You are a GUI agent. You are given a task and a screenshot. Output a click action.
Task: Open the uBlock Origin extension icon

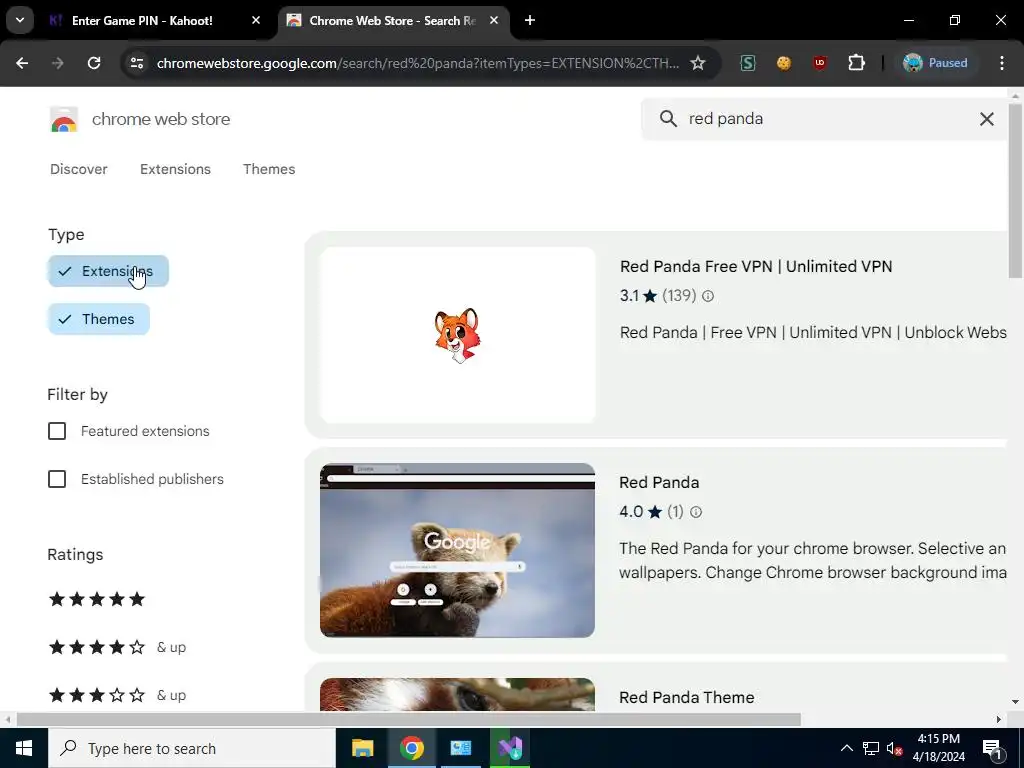click(820, 63)
